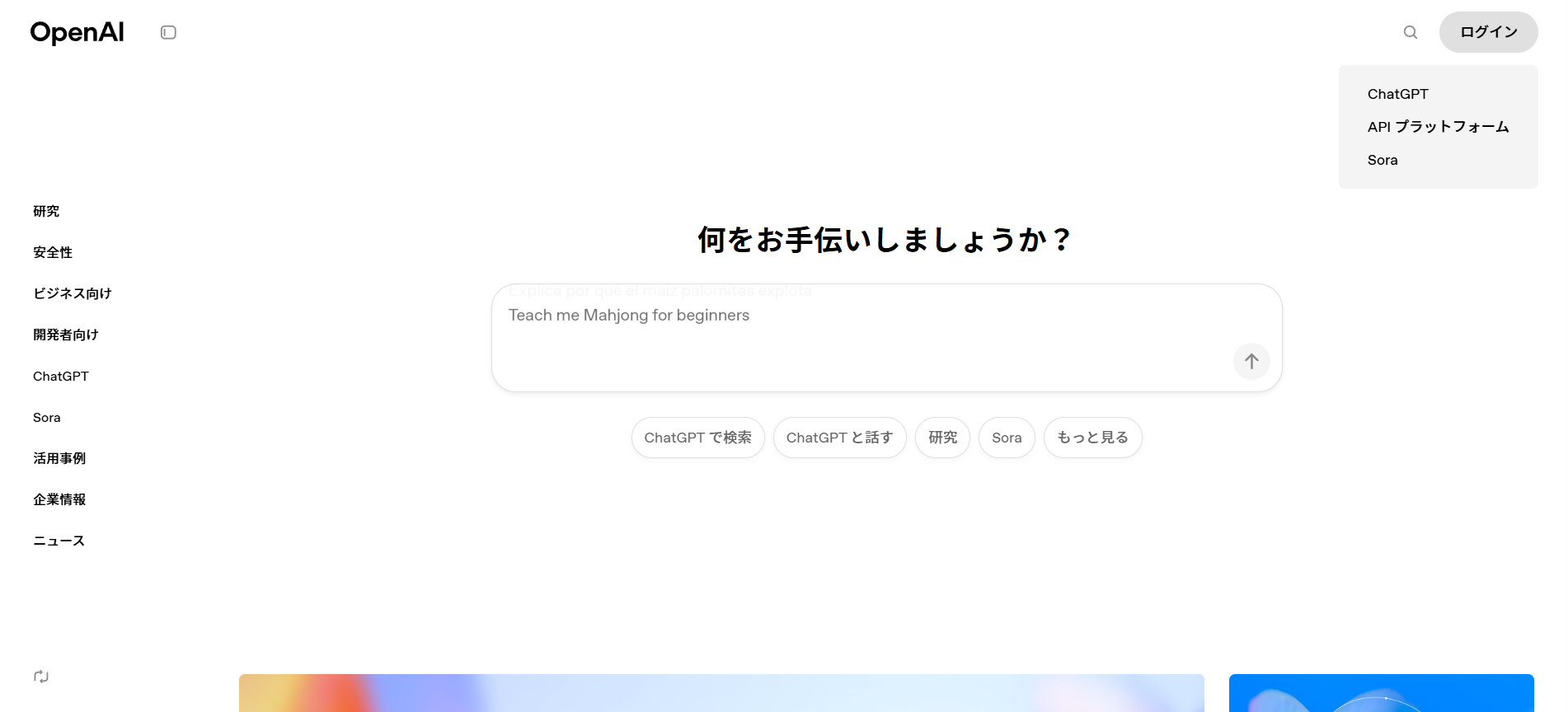This screenshot has width=1568, height=712.
Task: Click the ChatGPT で検索 chip
Action: (697, 438)
